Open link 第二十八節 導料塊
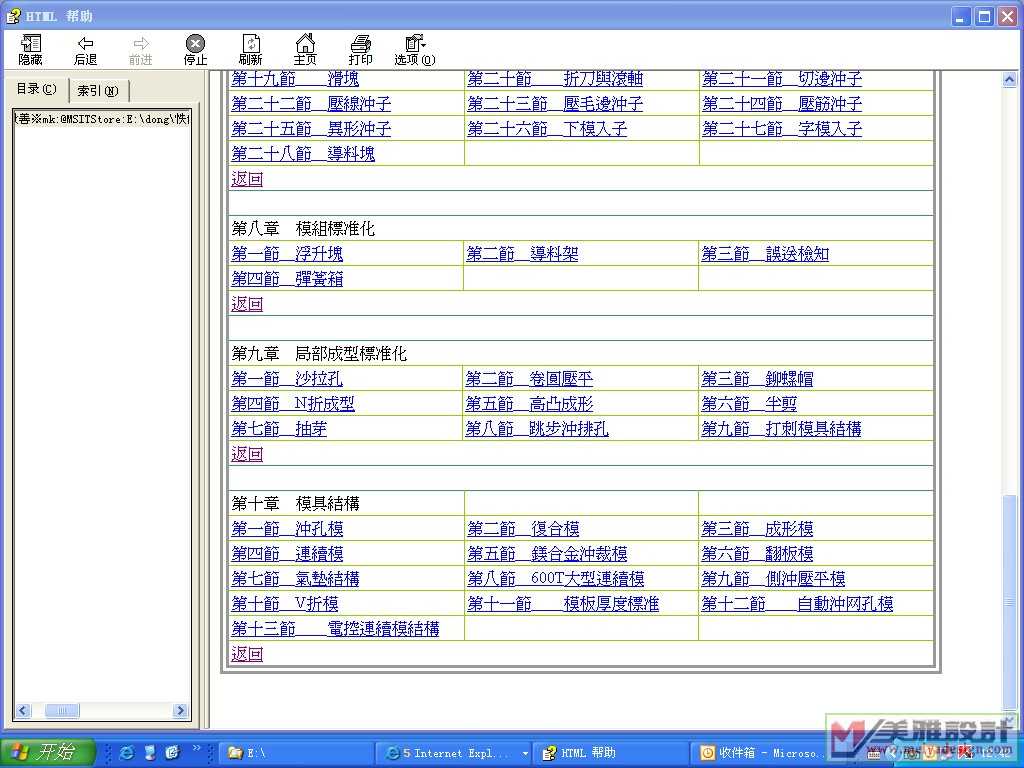The image size is (1024, 768). pyautogui.click(x=303, y=154)
